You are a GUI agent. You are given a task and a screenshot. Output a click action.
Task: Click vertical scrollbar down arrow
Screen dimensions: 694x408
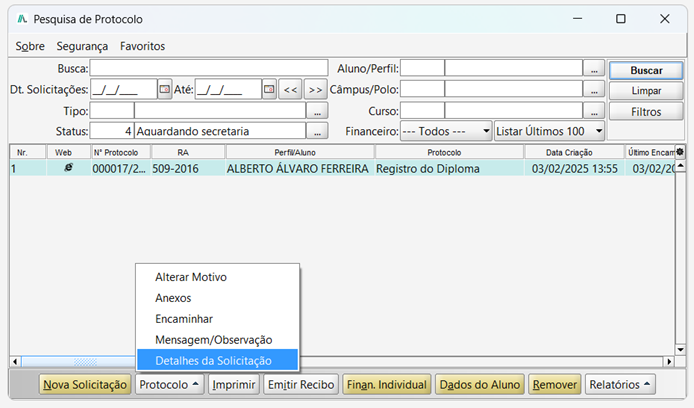[680, 350]
